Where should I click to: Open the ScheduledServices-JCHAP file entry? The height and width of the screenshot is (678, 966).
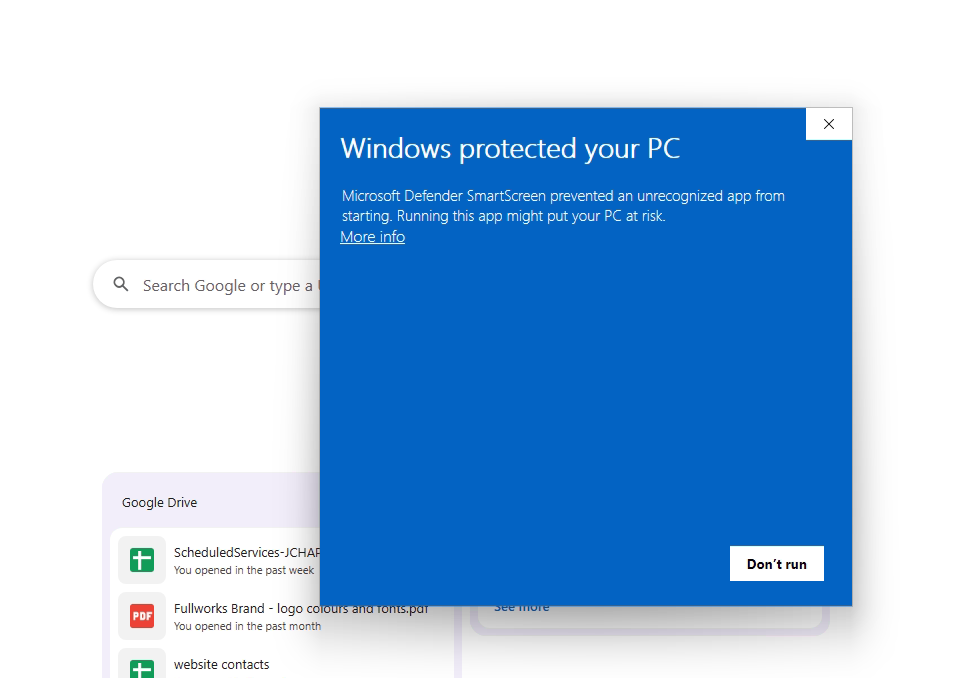[219, 560]
